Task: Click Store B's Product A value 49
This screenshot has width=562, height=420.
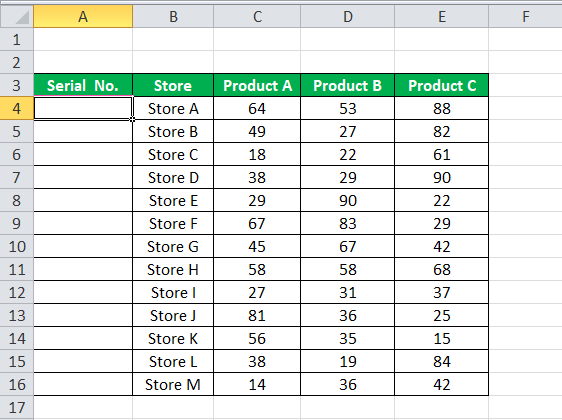Action: tap(257, 131)
